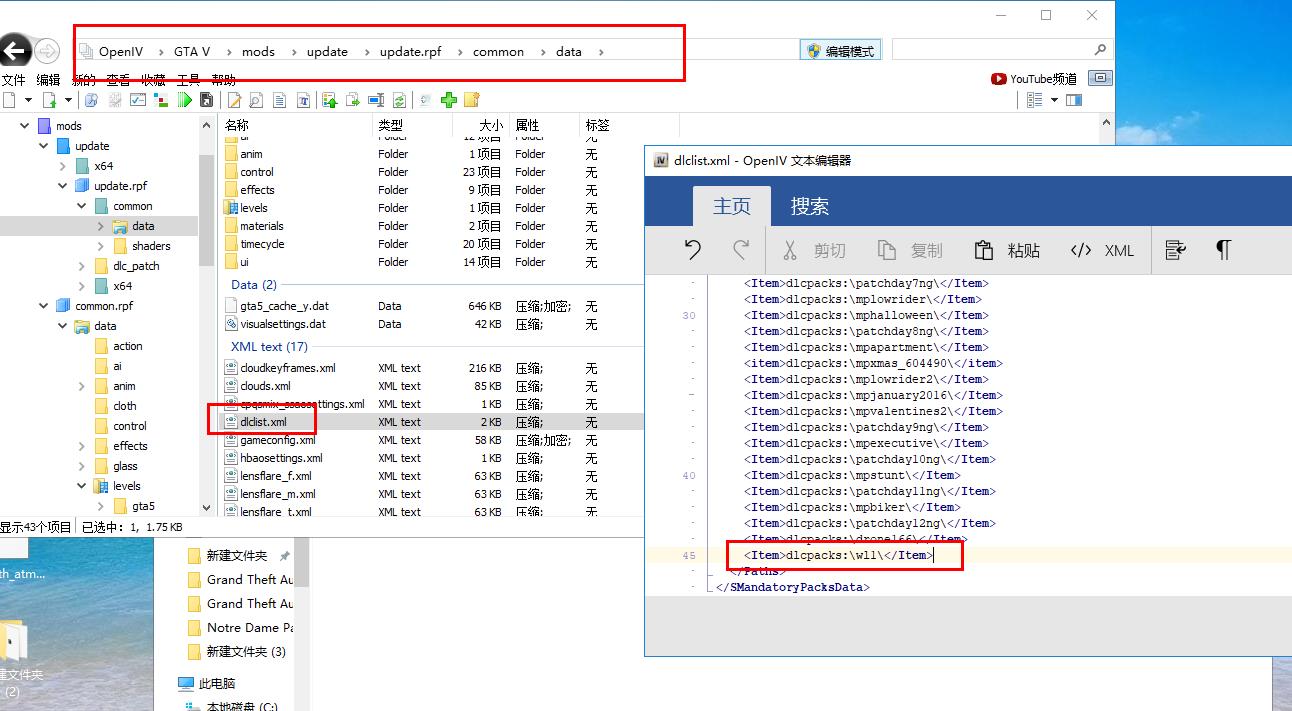Collapse the common.rpf tree node

[x=43, y=306]
